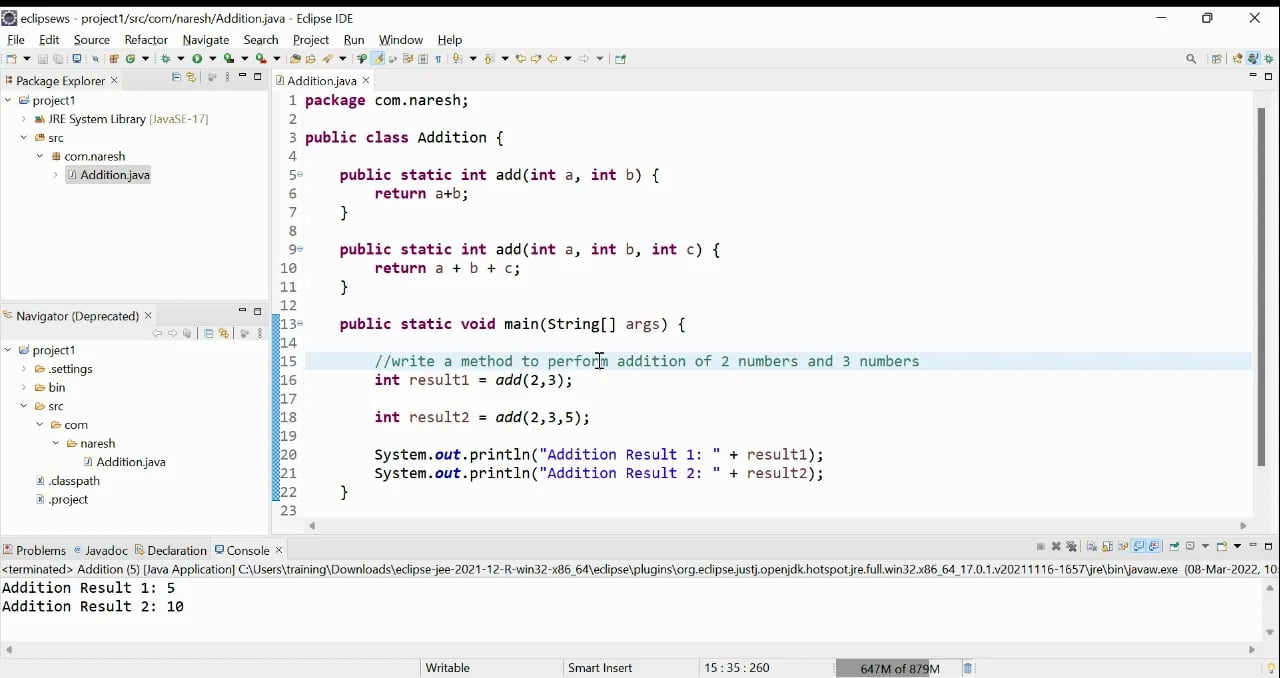
Task: Open the Package Explorer view menu (three dots)
Action: (x=227, y=77)
